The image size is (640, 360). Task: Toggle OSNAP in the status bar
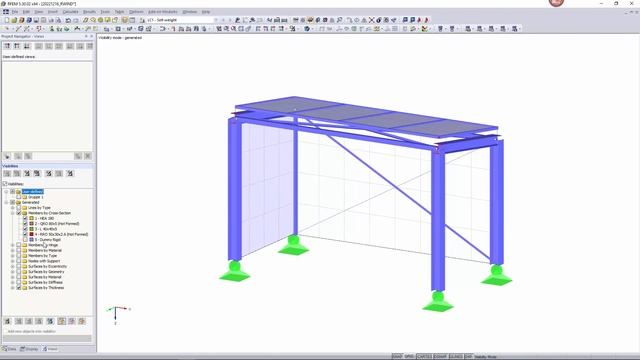(x=440, y=357)
